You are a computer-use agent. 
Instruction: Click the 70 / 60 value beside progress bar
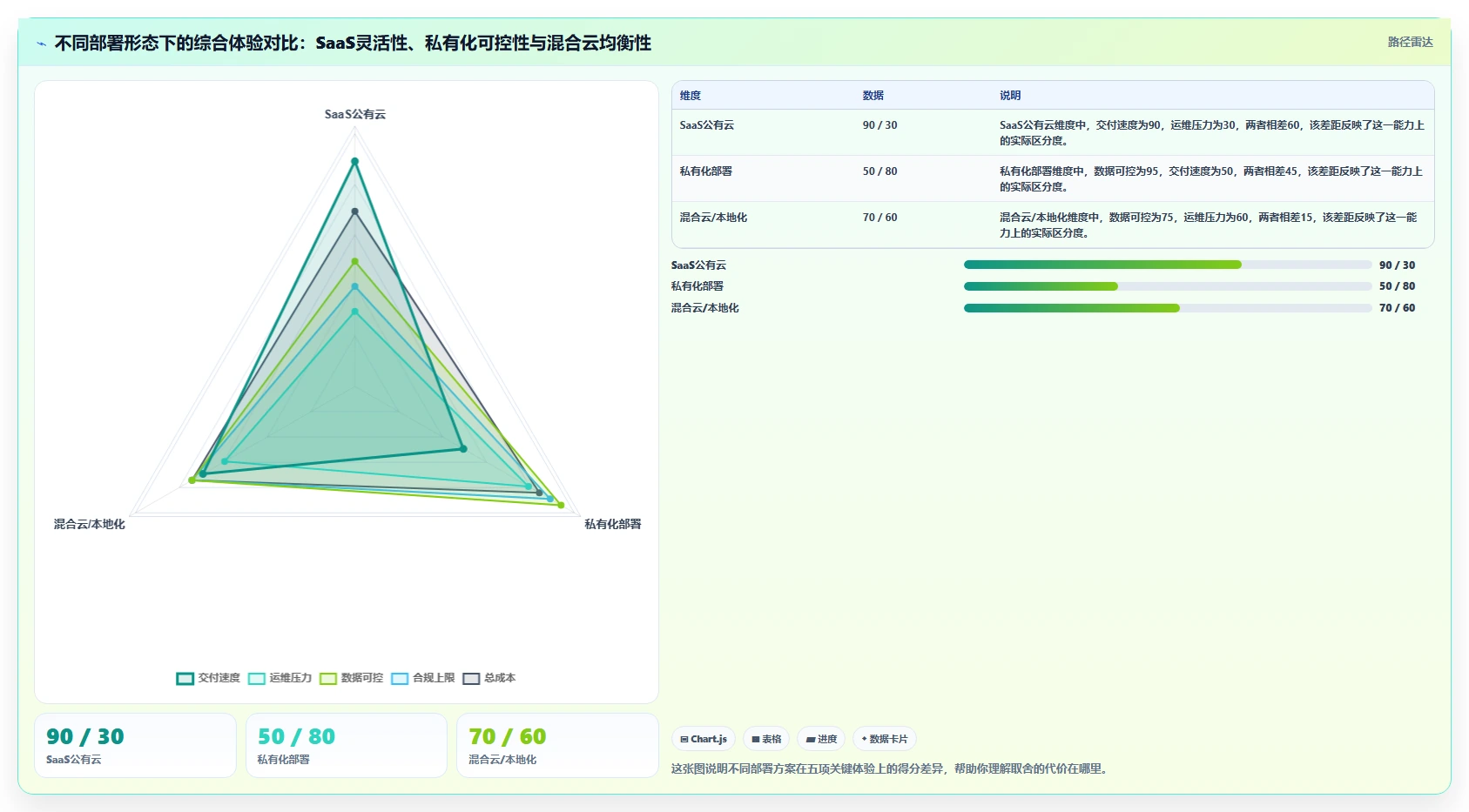(1397, 308)
